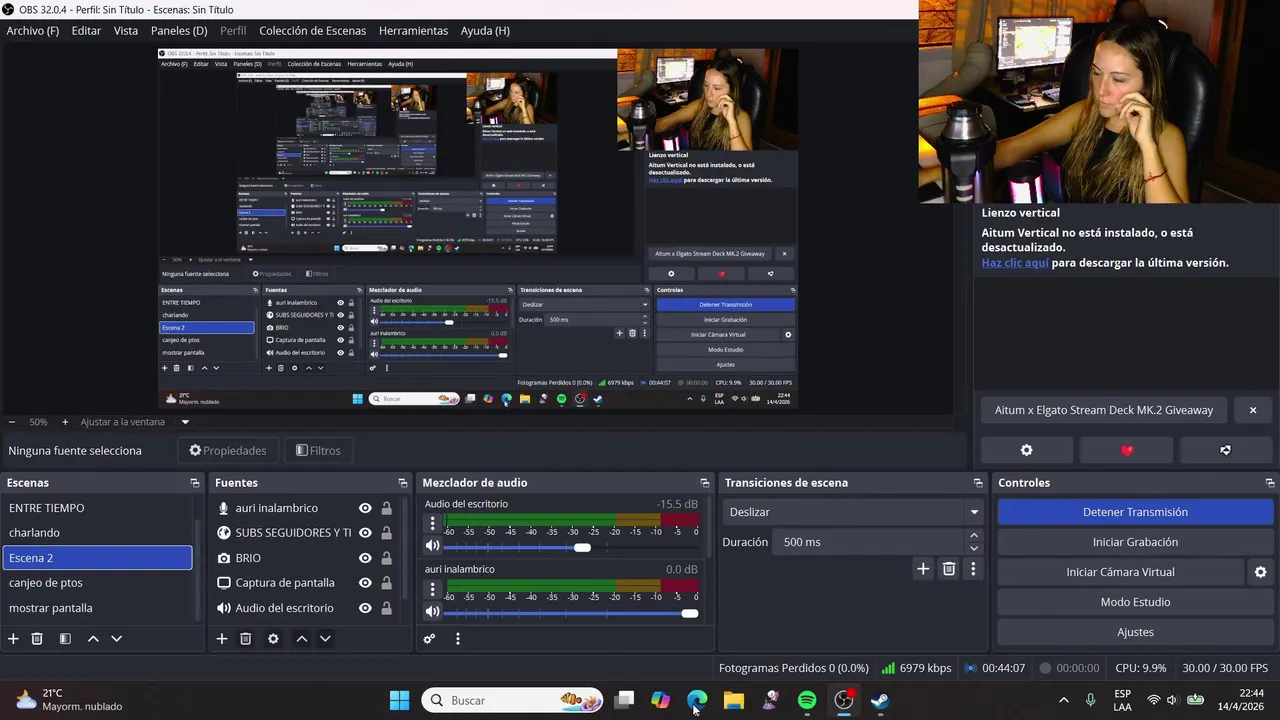
Task: Add a new source with plus icon
Action: pyautogui.click(x=222, y=639)
